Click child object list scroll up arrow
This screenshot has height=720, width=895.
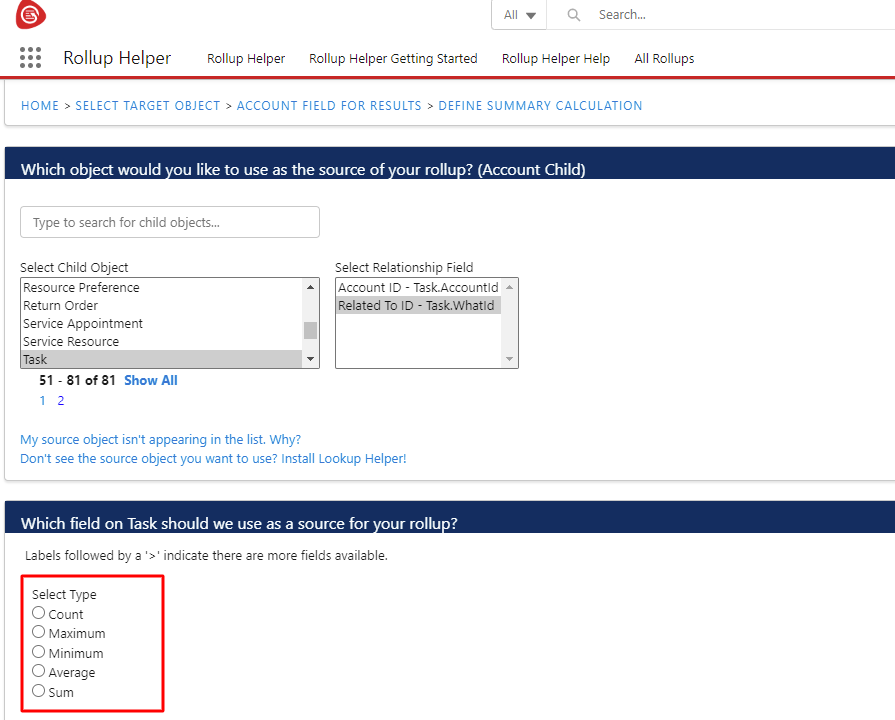coord(311,287)
